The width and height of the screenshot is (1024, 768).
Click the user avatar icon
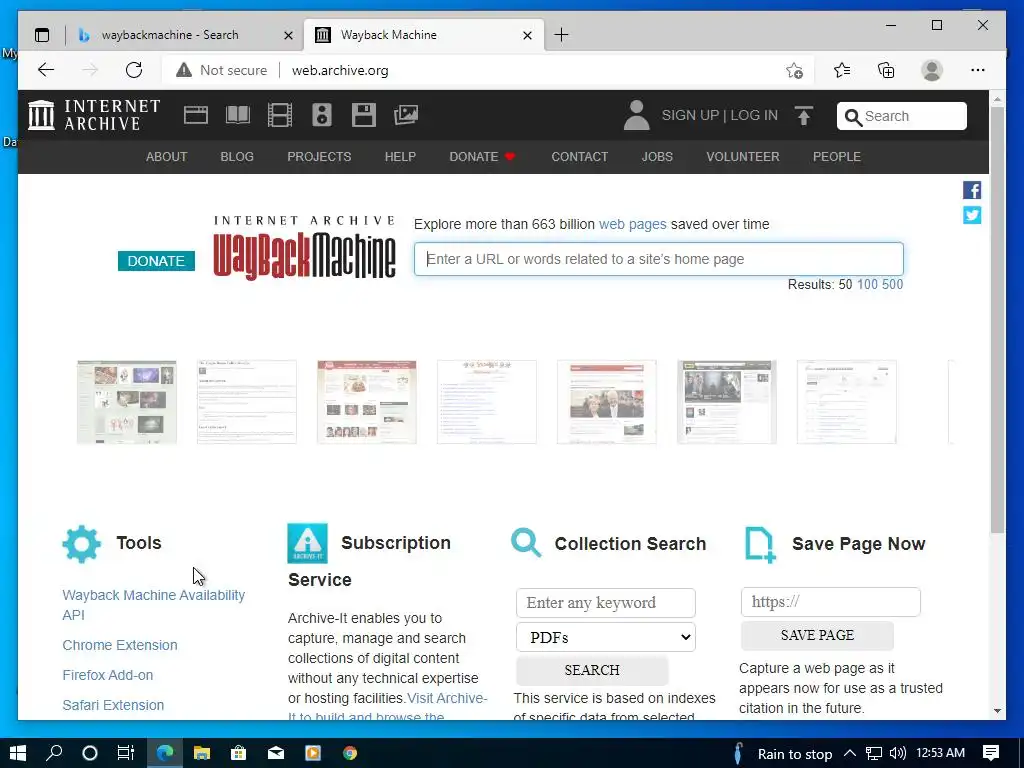636,116
